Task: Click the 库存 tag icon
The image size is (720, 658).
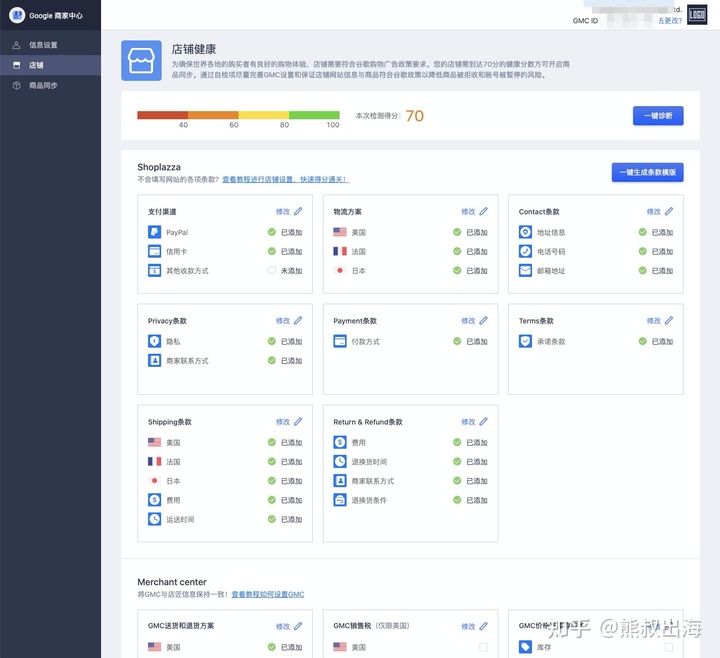Action: click(525, 647)
